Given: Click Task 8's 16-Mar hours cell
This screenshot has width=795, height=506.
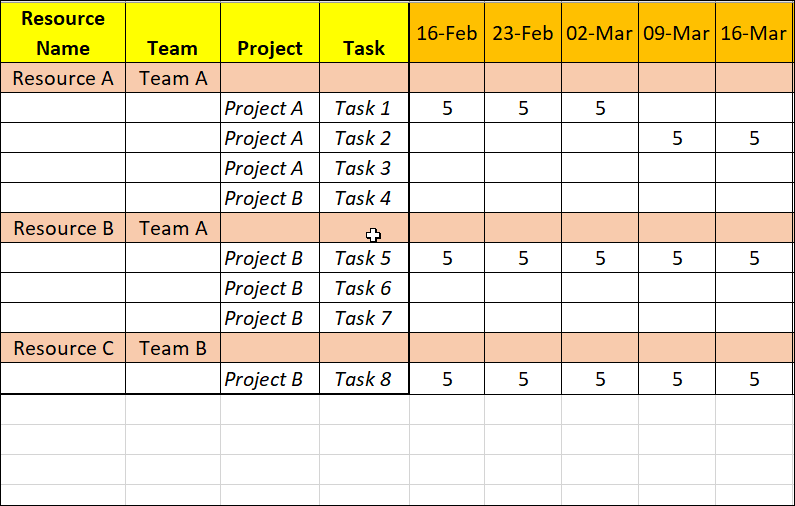Looking at the screenshot, I should coord(754,379).
